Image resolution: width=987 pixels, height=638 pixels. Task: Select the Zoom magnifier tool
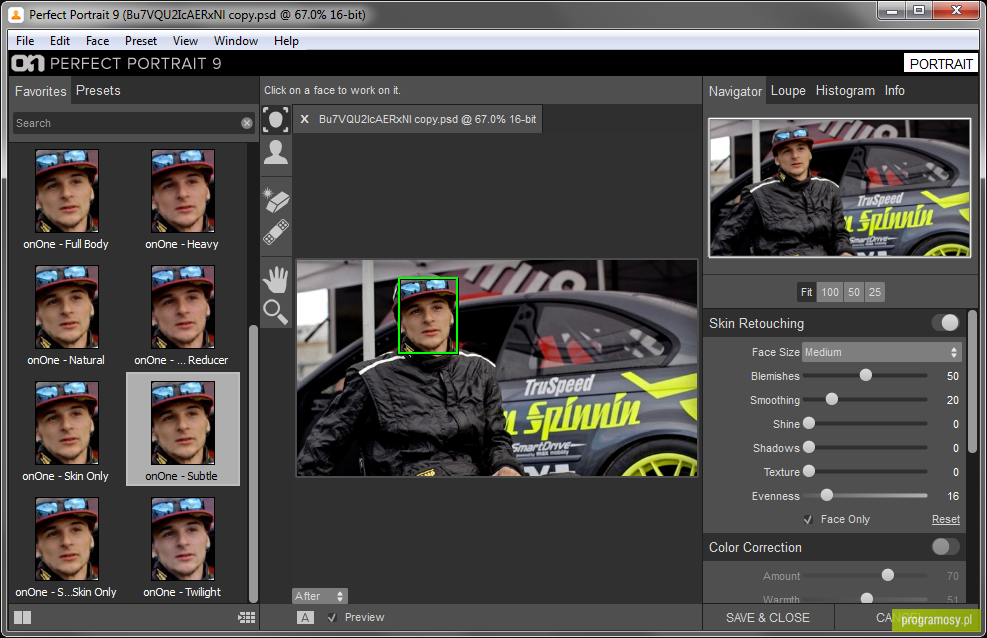pyautogui.click(x=276, y=311)
